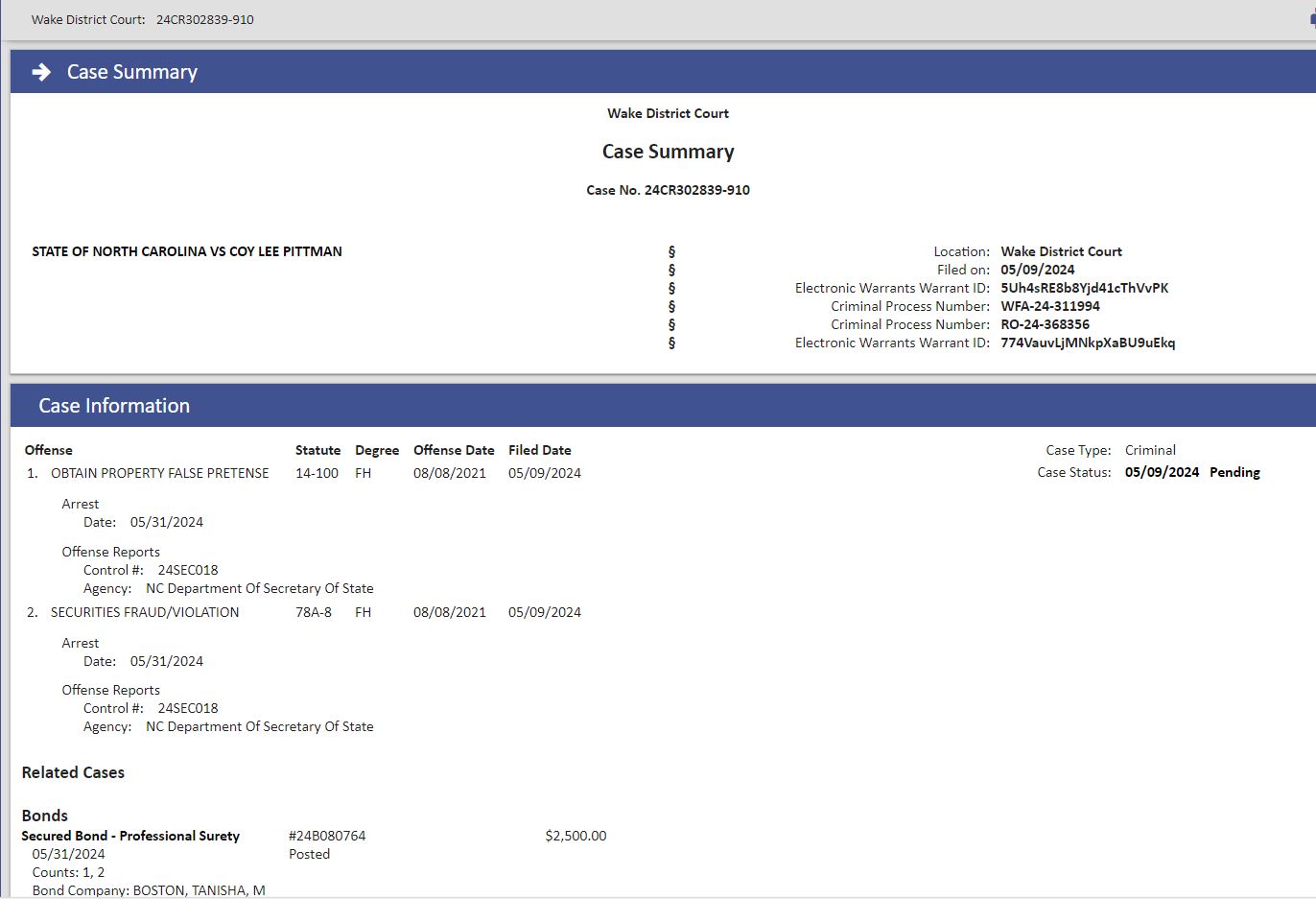Click the Case No. 24CR302839-910 heading
1316x899 pixels.
(669, 190)
